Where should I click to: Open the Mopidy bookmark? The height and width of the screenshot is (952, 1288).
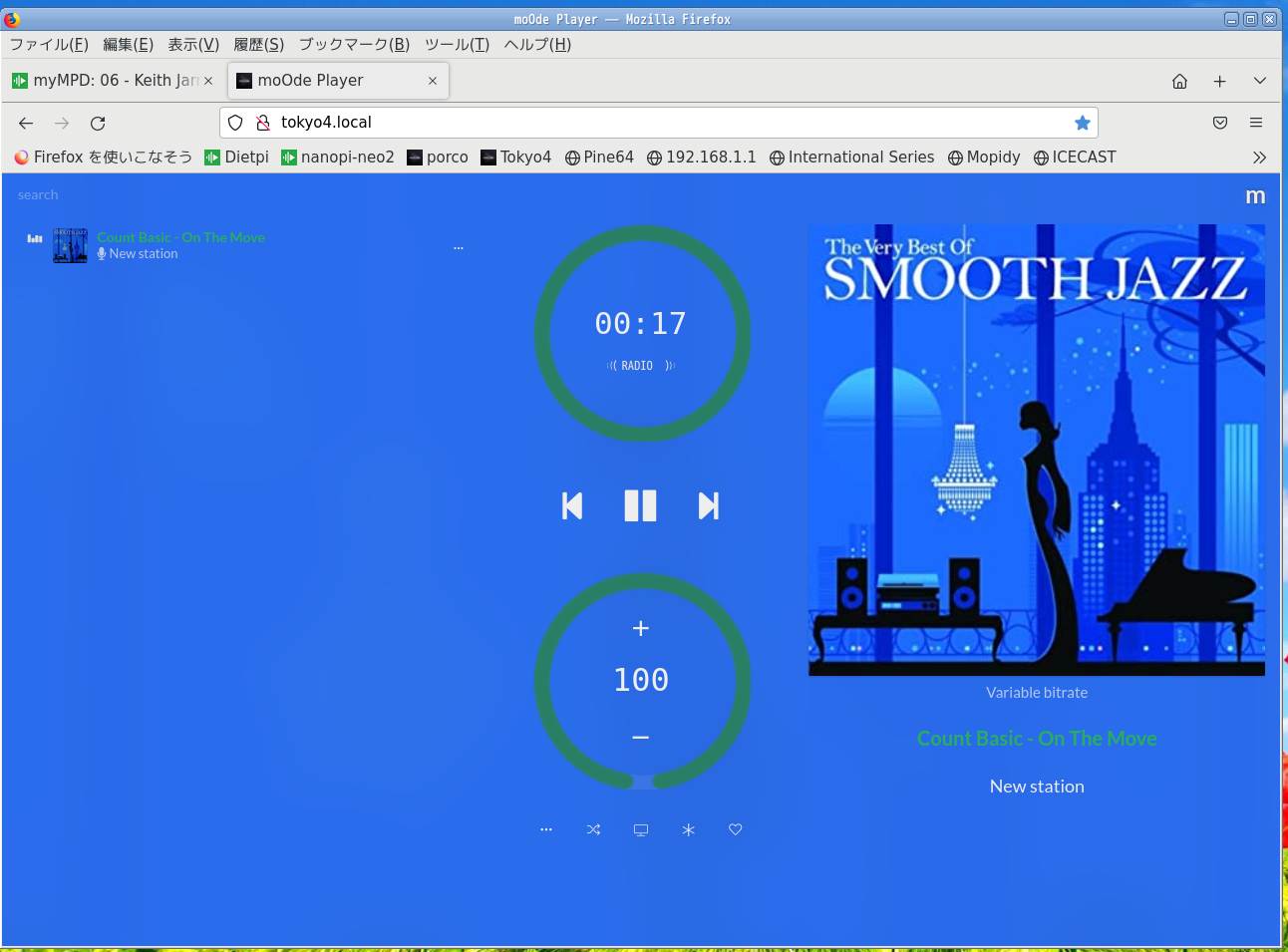pyautogui.click(x=984, y=158)
